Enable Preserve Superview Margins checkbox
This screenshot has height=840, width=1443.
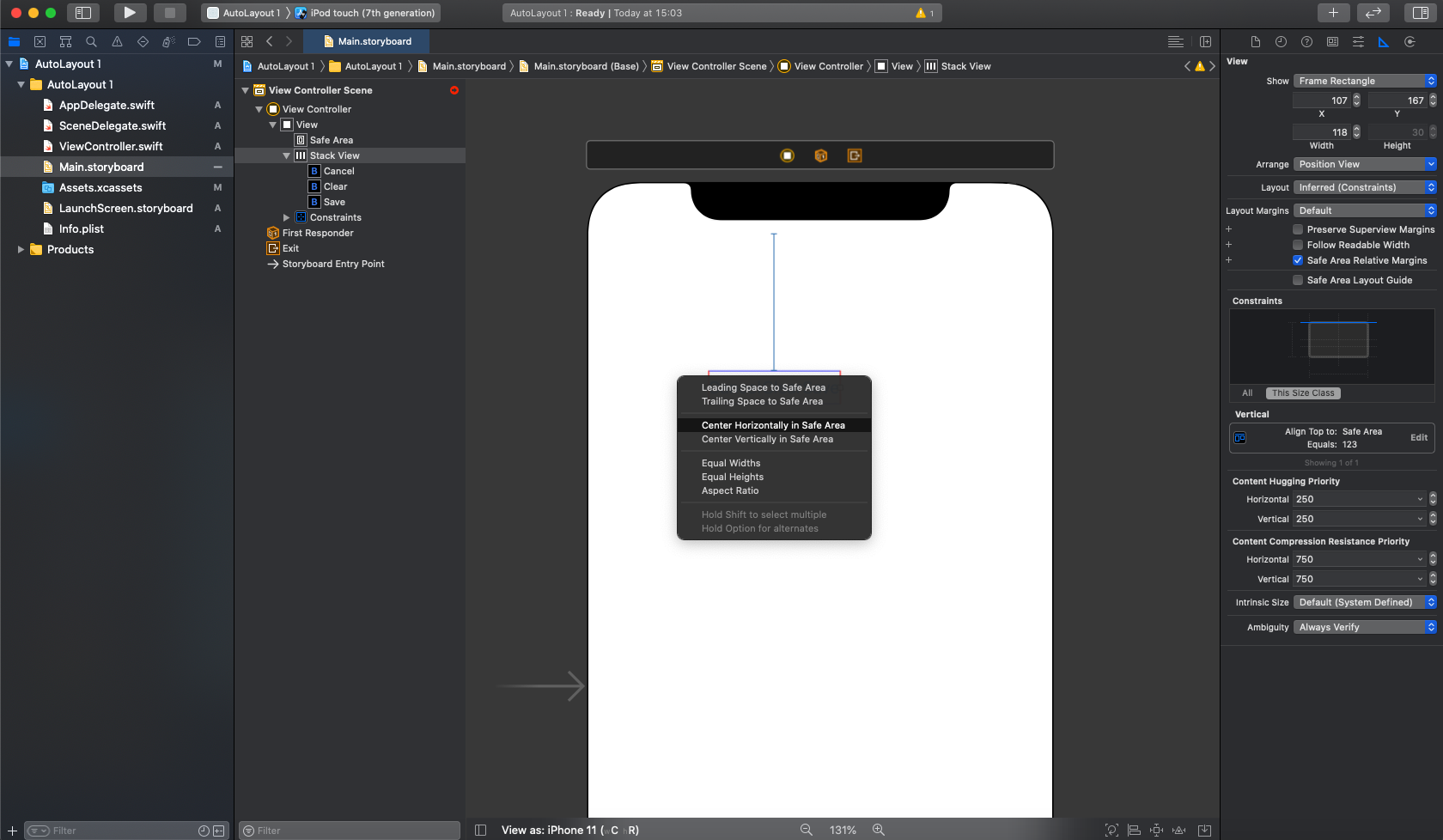(x=1298, y=229)
